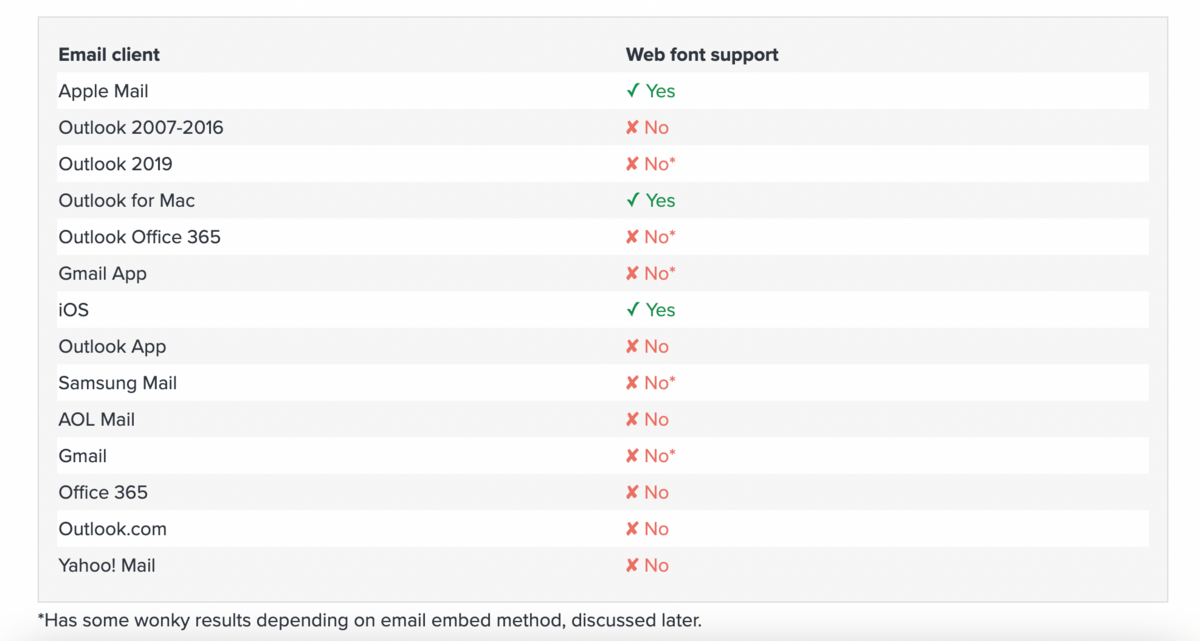
Task: Click the wonky results footnote text
Action: tap(370, 620)
